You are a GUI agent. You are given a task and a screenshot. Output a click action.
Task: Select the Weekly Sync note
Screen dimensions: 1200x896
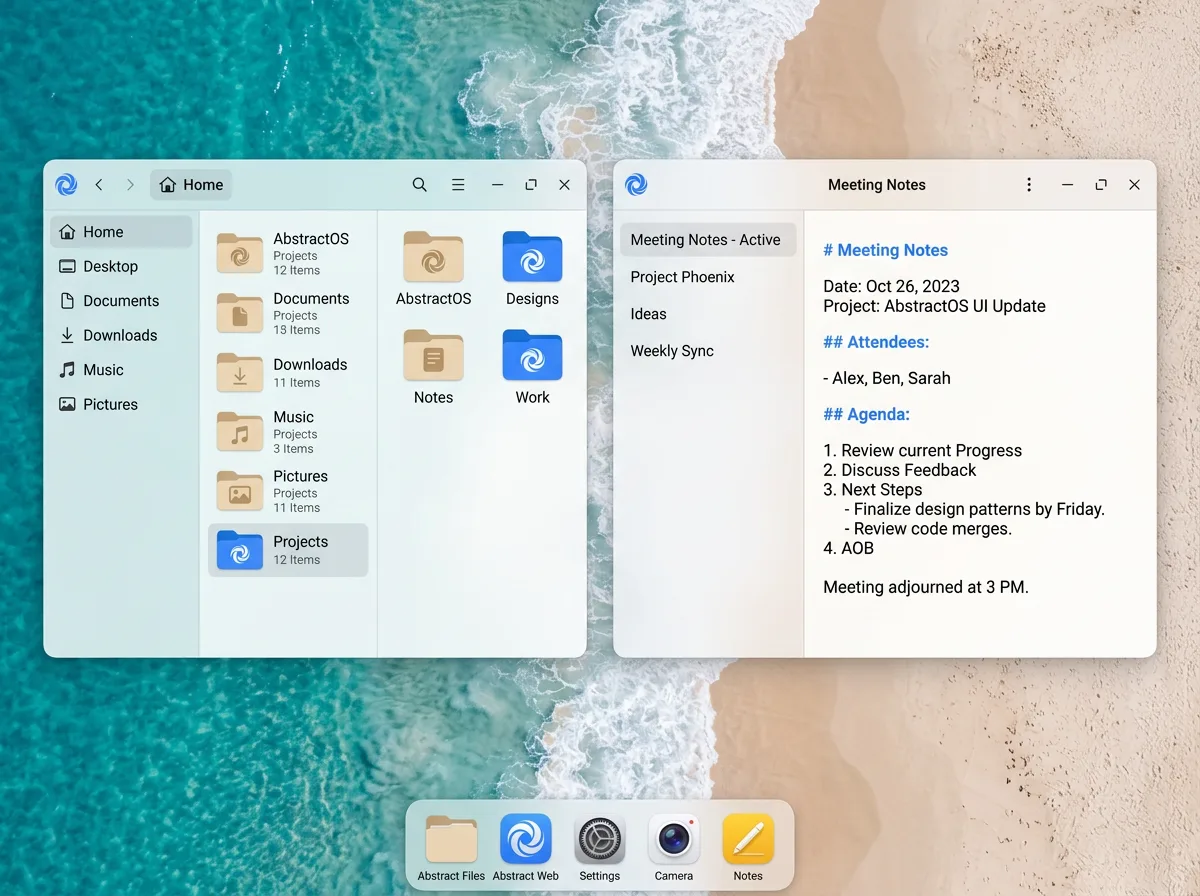pyautogui.click(x=708, y=351)
